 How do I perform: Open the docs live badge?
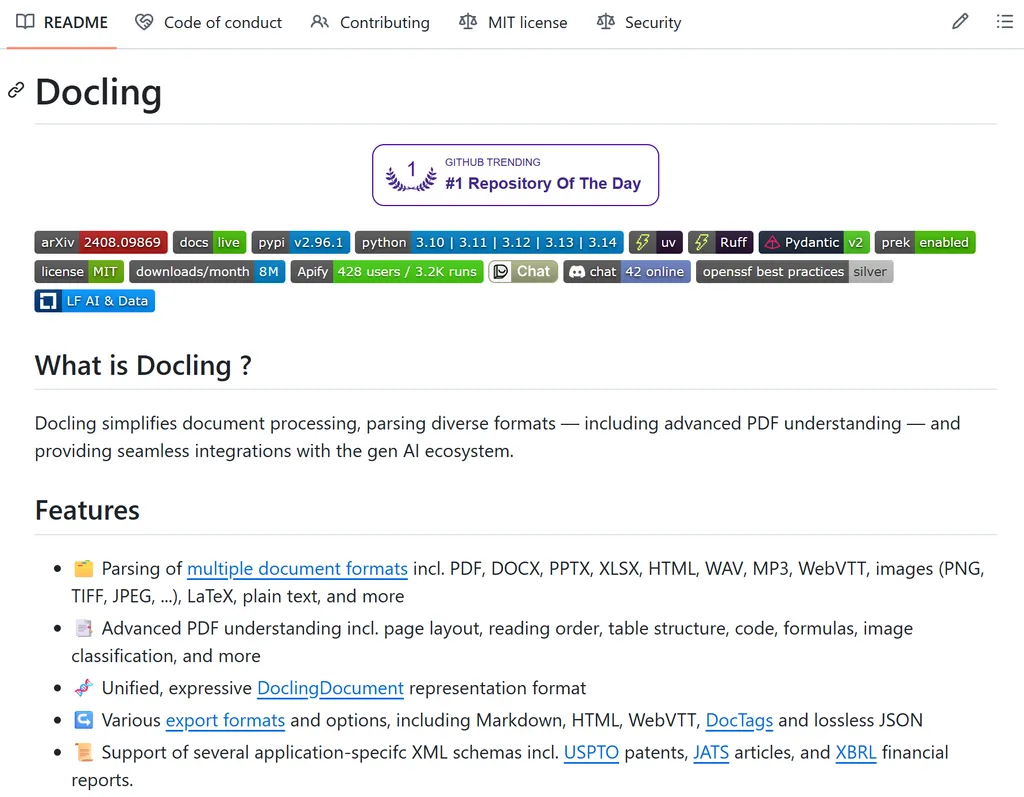pyautogui.click(x=210, y=242)
